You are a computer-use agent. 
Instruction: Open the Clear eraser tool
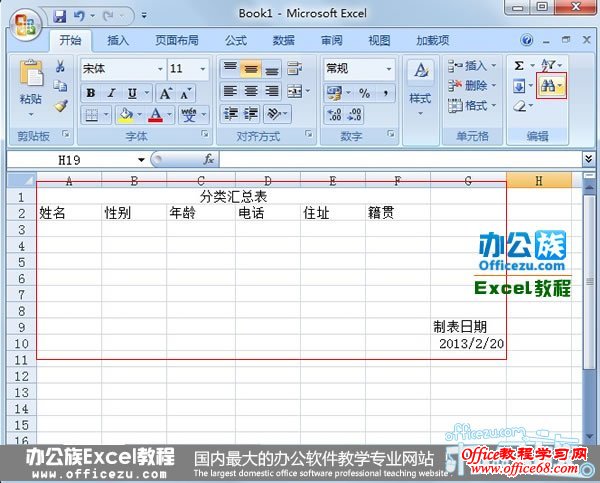tap(520, 106)
